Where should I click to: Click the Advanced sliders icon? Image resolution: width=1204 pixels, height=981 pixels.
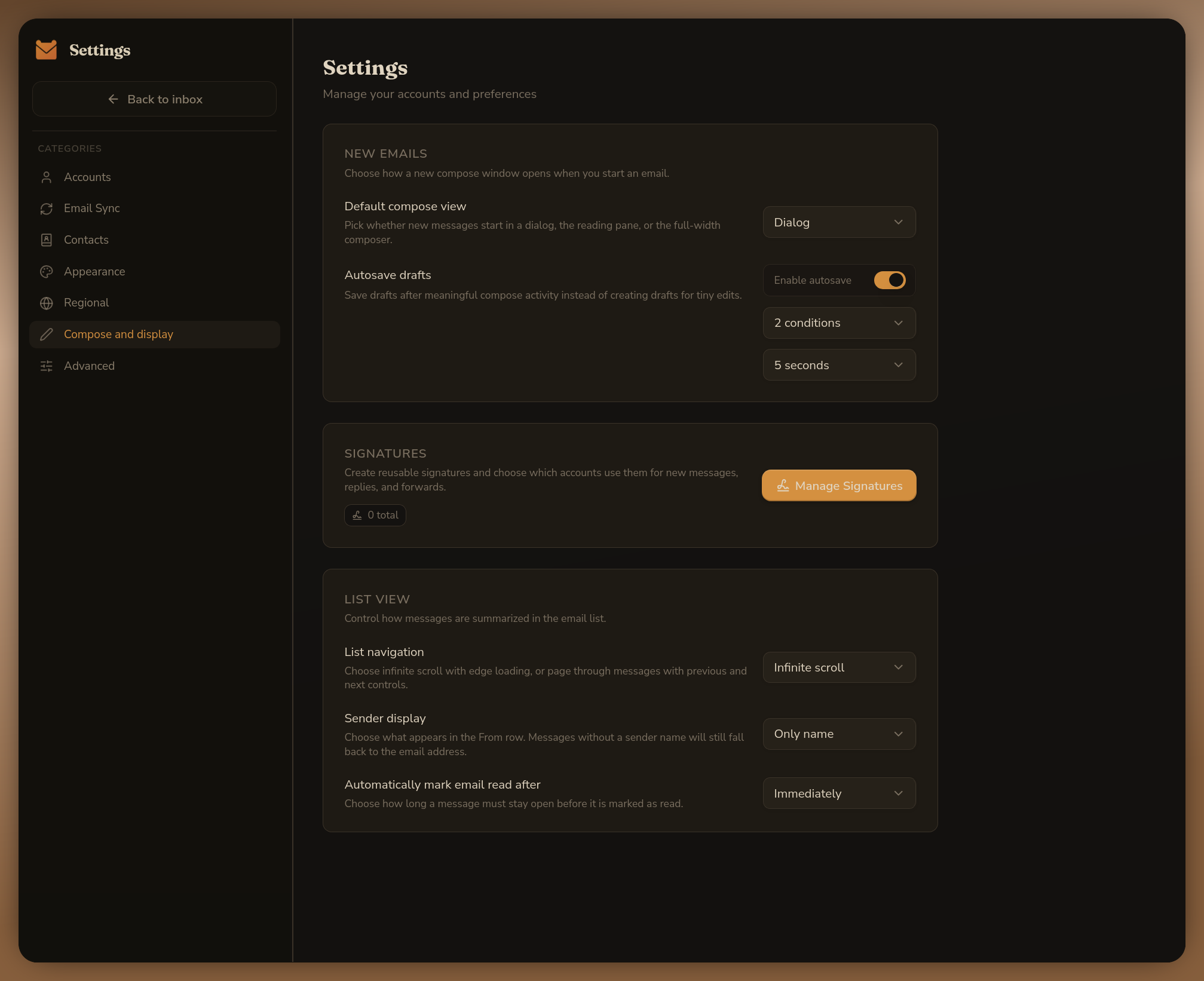click(47, 366)
